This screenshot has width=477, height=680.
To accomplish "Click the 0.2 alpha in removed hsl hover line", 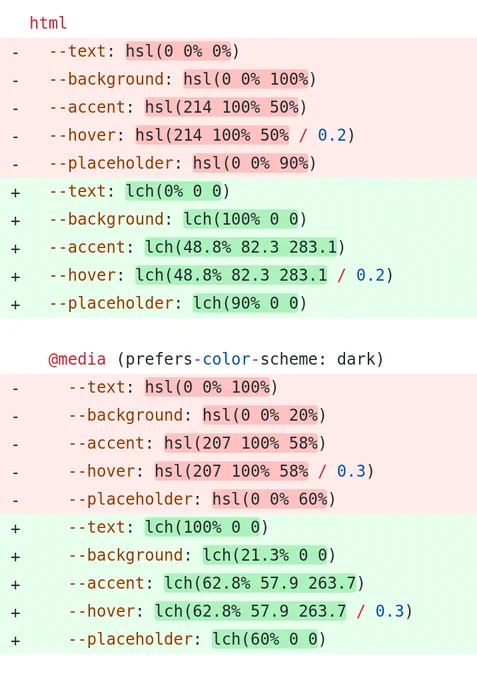I will pyautogui.click(x=332, y=135).
